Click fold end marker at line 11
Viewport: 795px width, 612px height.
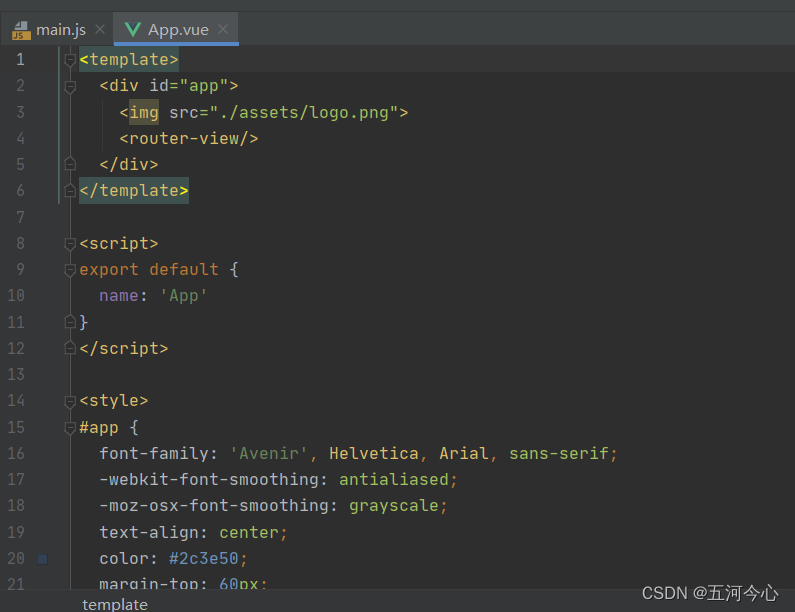(x=70, y=322)
